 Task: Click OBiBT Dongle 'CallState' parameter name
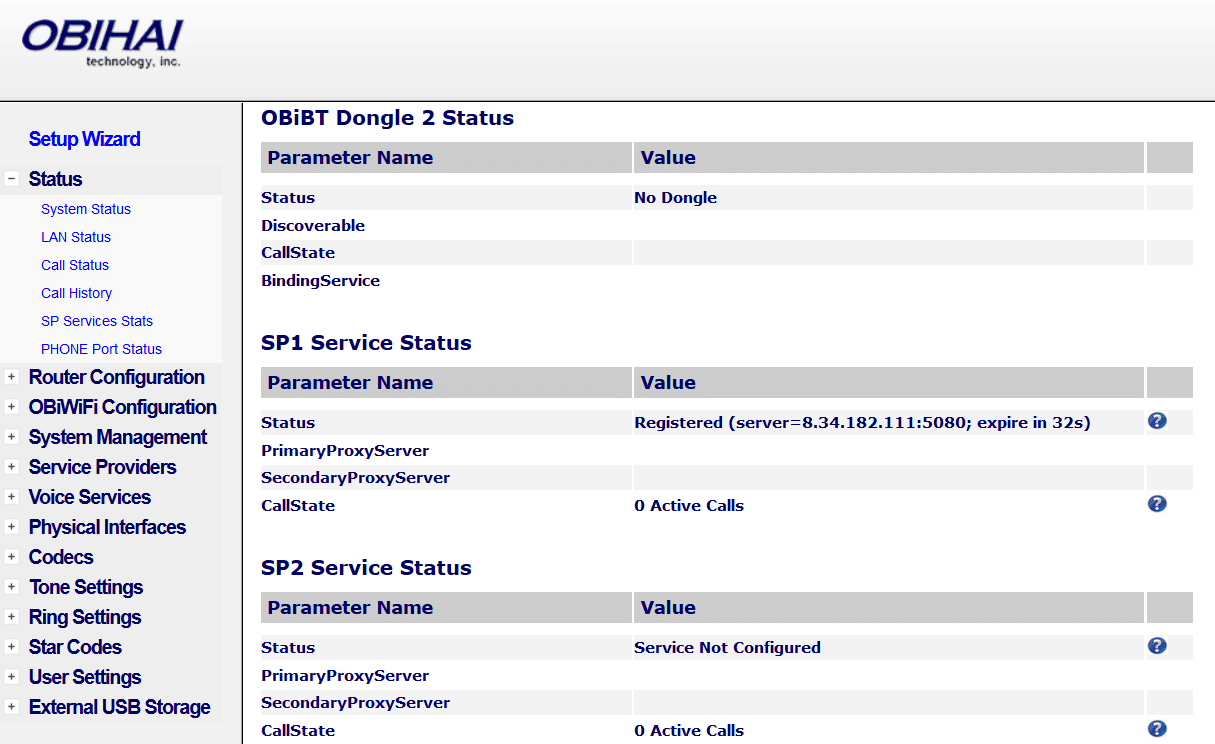click(x=298, y=253)
